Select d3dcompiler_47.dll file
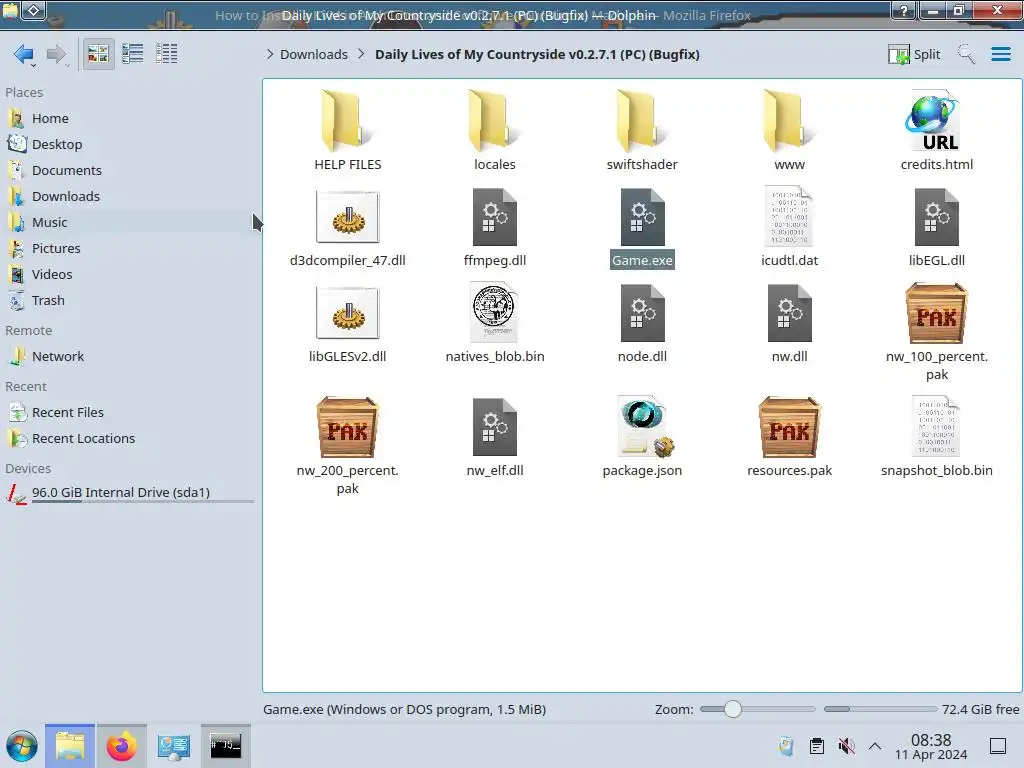The width and height of the screenshot is (1024, 768). point(347,227)
